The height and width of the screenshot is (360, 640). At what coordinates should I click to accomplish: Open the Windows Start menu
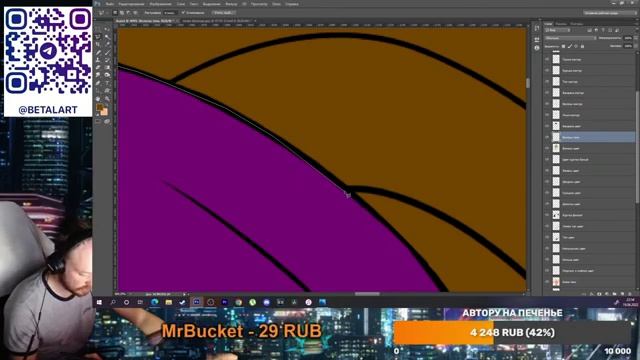99,302
